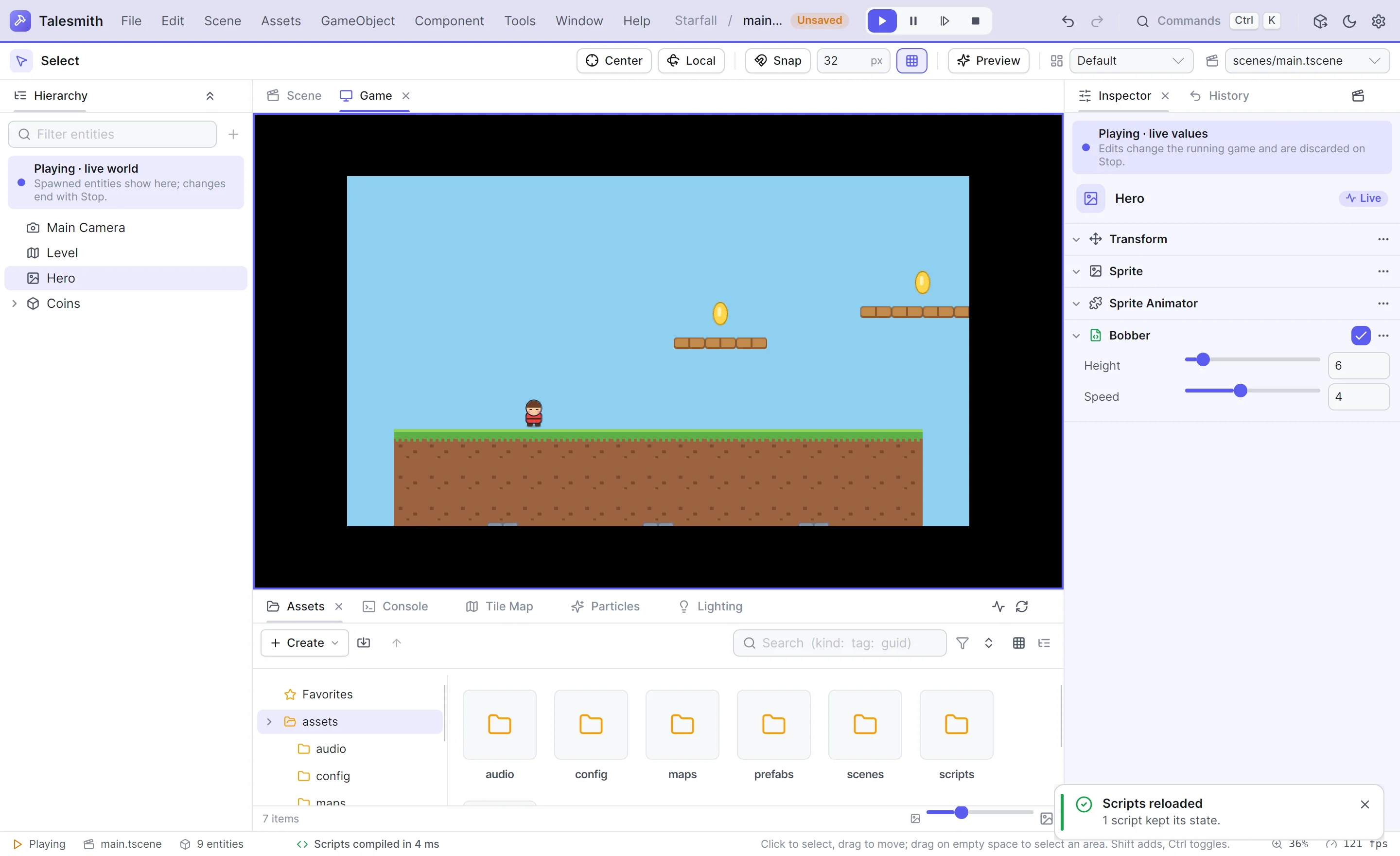Switch assets to list tree view icon
1400x856 pixels.
(1044, 643)
